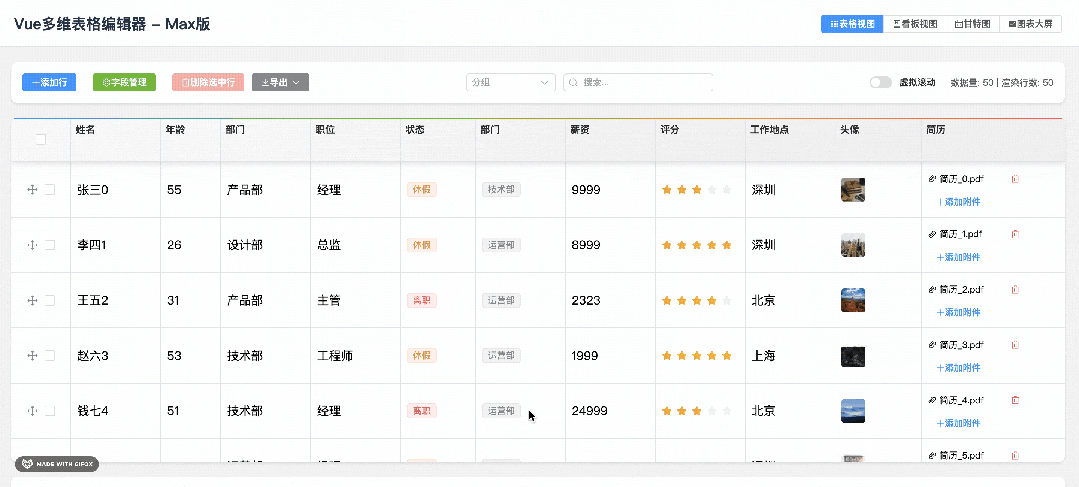Click the 添加行 button
The width and height of the screenshot is (1079, 487).
[49, 83]
